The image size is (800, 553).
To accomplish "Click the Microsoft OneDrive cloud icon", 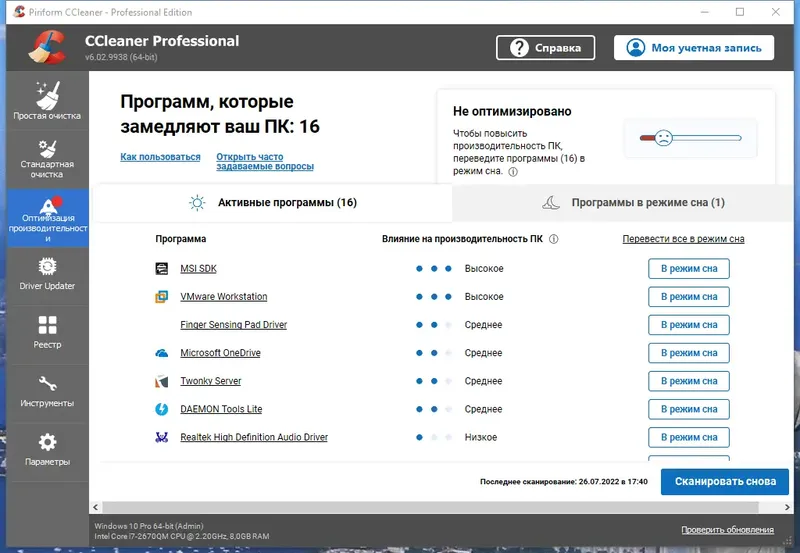I will tap(162, 353).
